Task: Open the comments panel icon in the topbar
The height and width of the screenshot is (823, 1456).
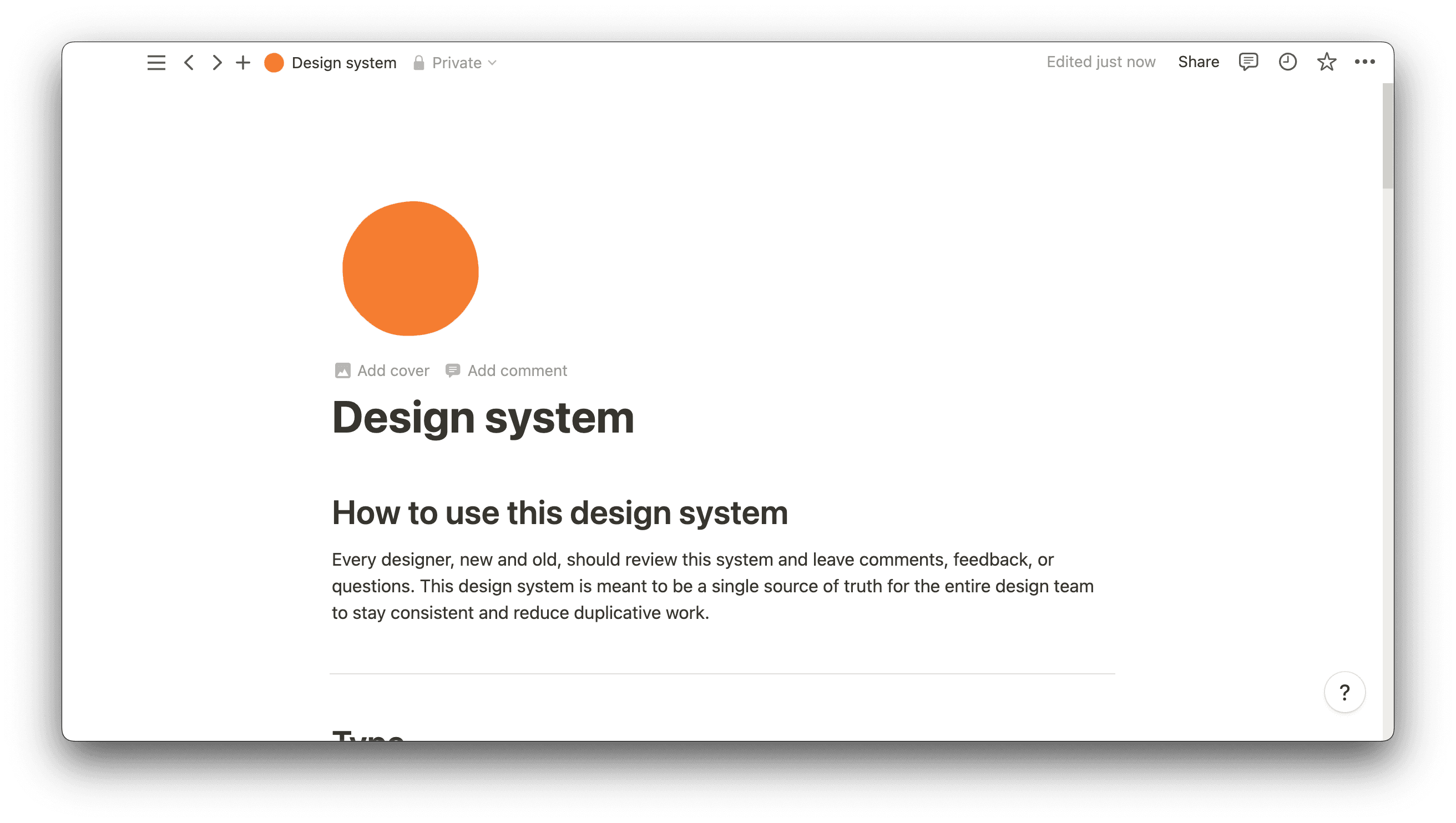Action: click(x=1248, y=62)
